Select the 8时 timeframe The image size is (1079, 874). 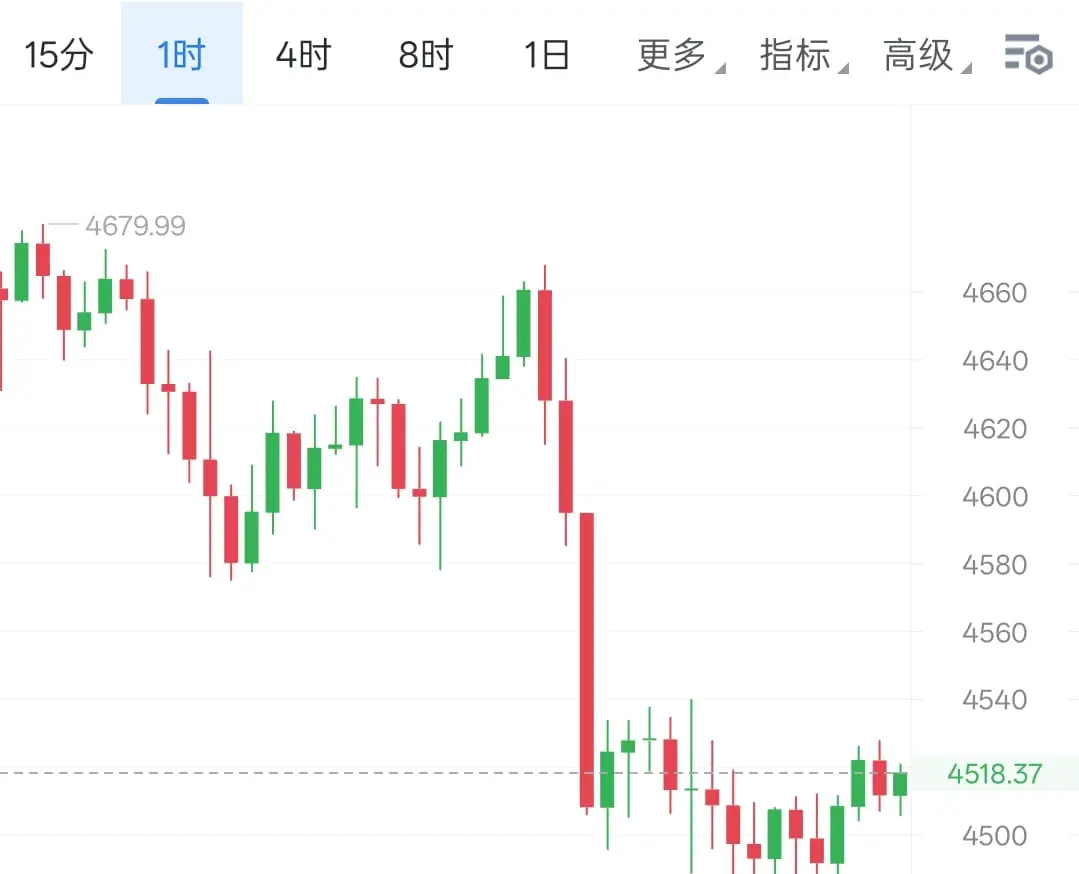tap(426, 54)
